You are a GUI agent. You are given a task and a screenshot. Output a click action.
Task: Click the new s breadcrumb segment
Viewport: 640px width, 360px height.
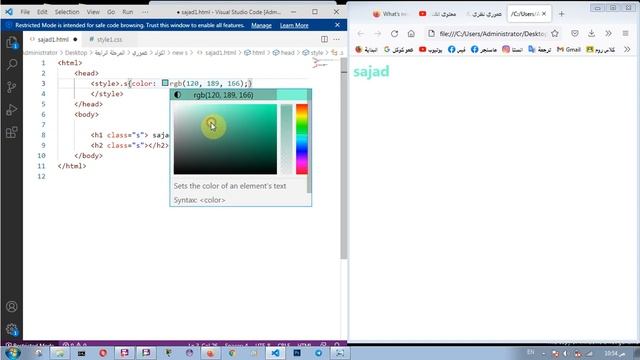point(180,53)
